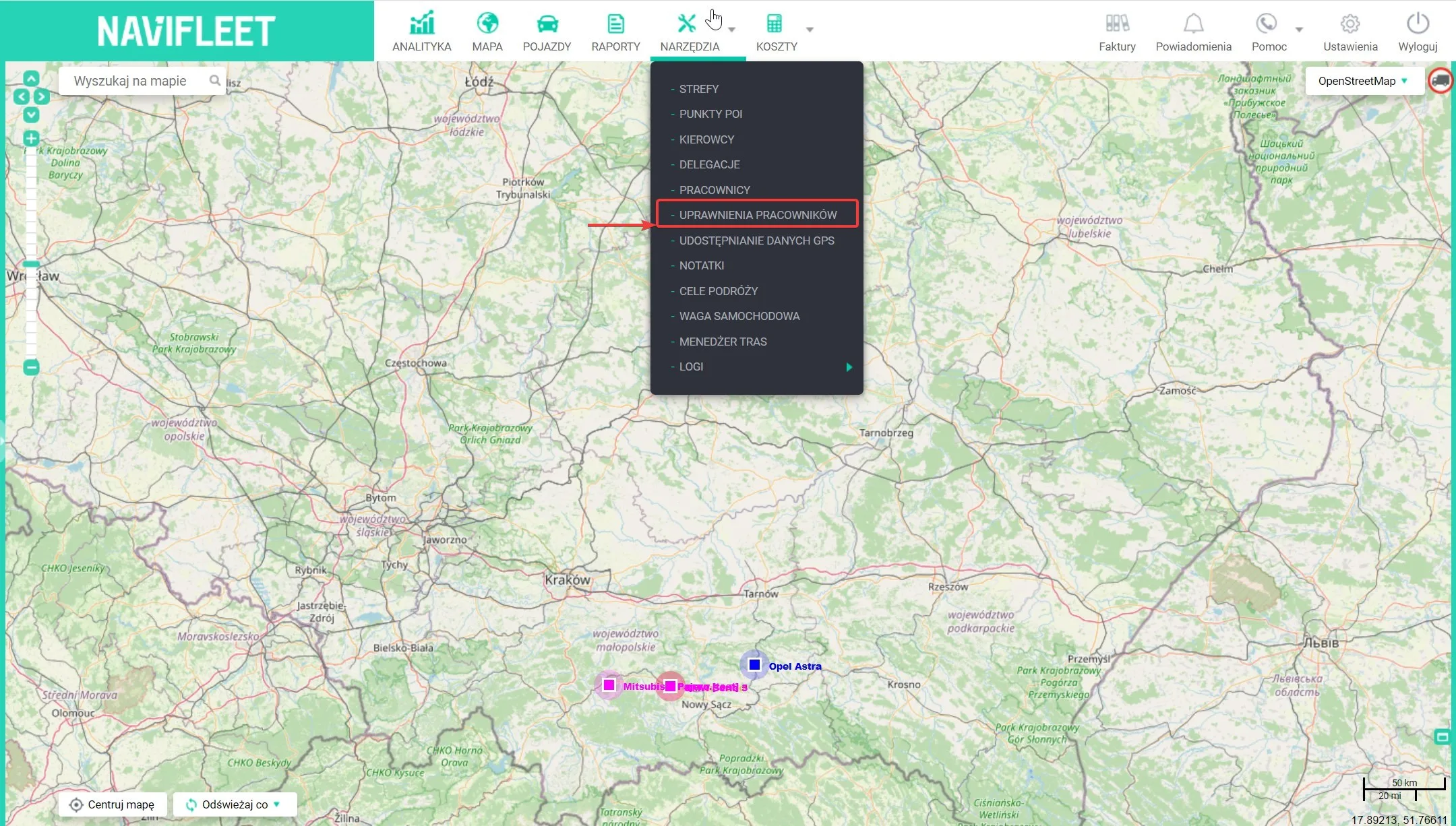1456x826 pixels.
Task: Open the RAPORTY document icon
Action: tap(615, 24)
